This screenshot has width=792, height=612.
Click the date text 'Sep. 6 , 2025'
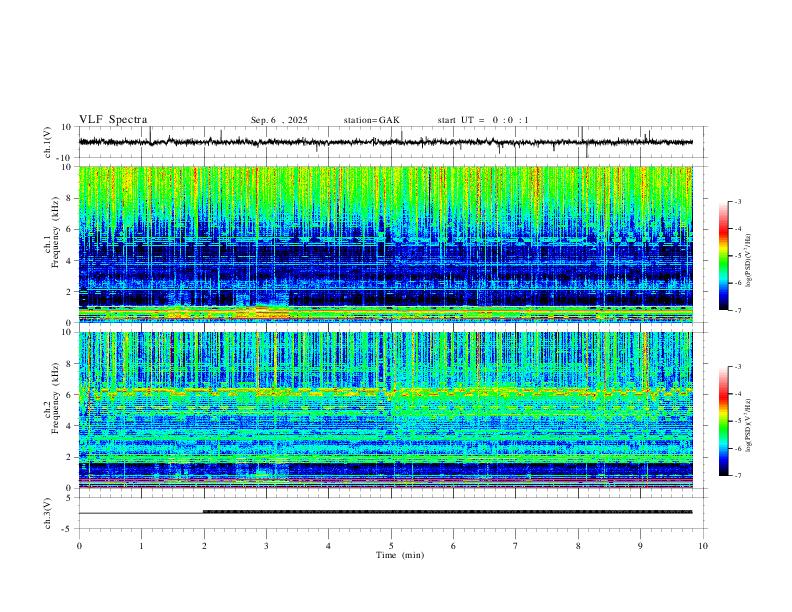click(279, 120)
